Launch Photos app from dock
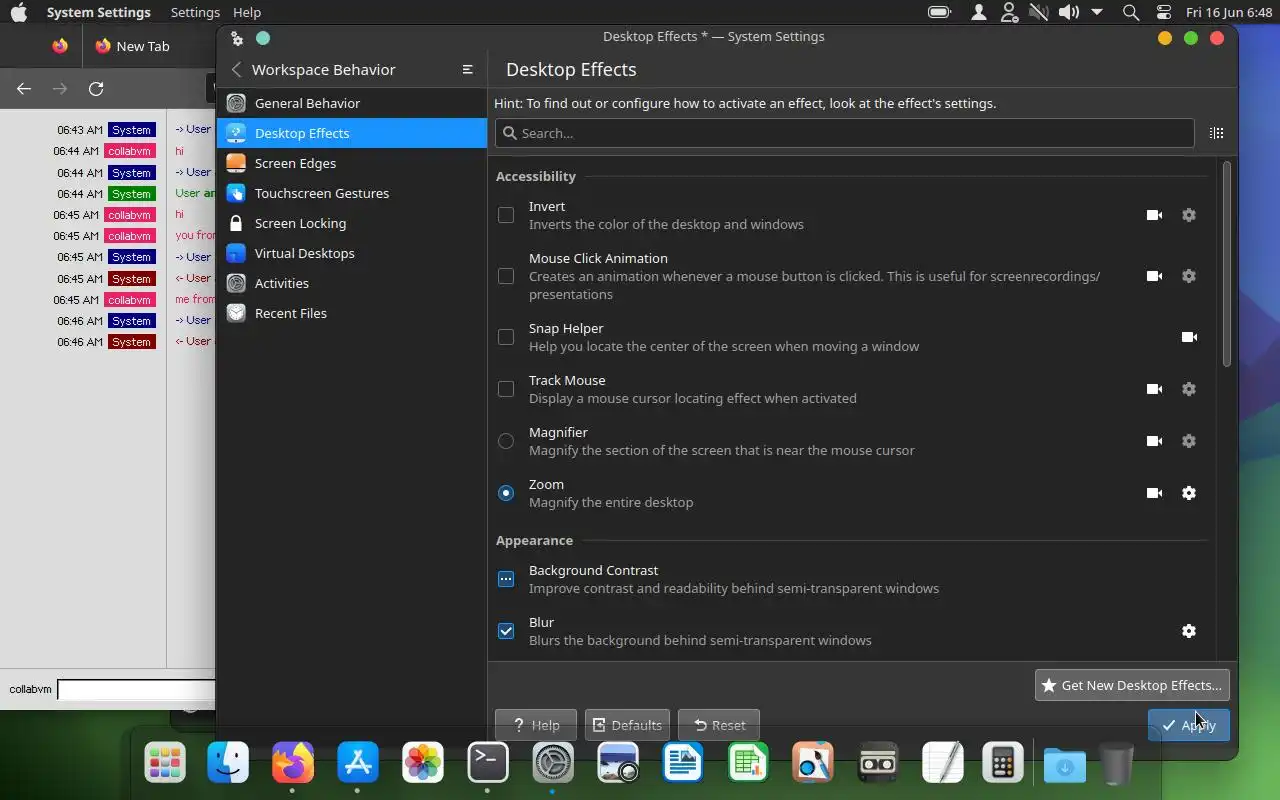The image size is (1280, 800). [x=423, y=764]
